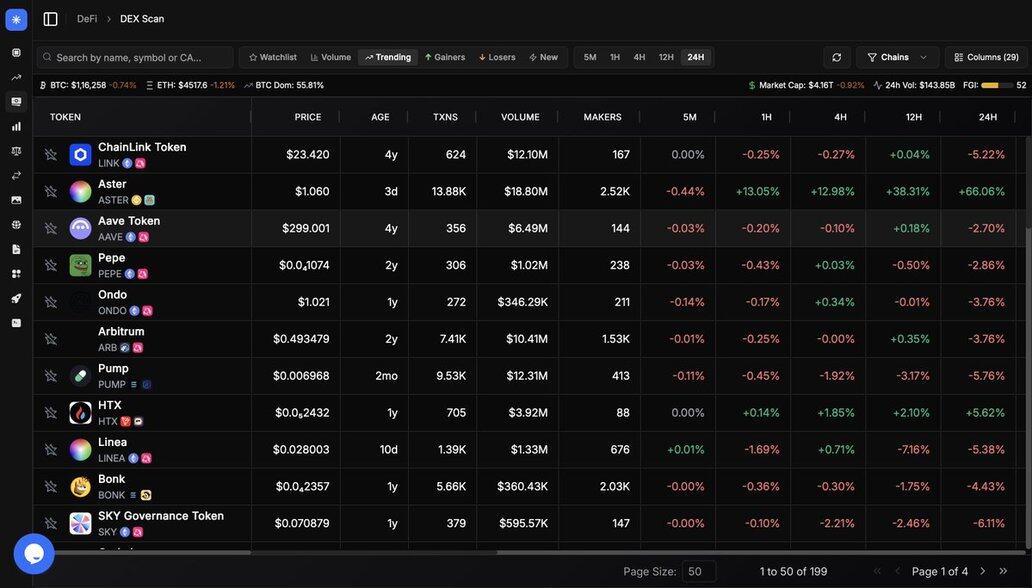Screen dimensions: 1032x588
Task: Open the swap arrows sidebar icon
Action: coord(16,175)
